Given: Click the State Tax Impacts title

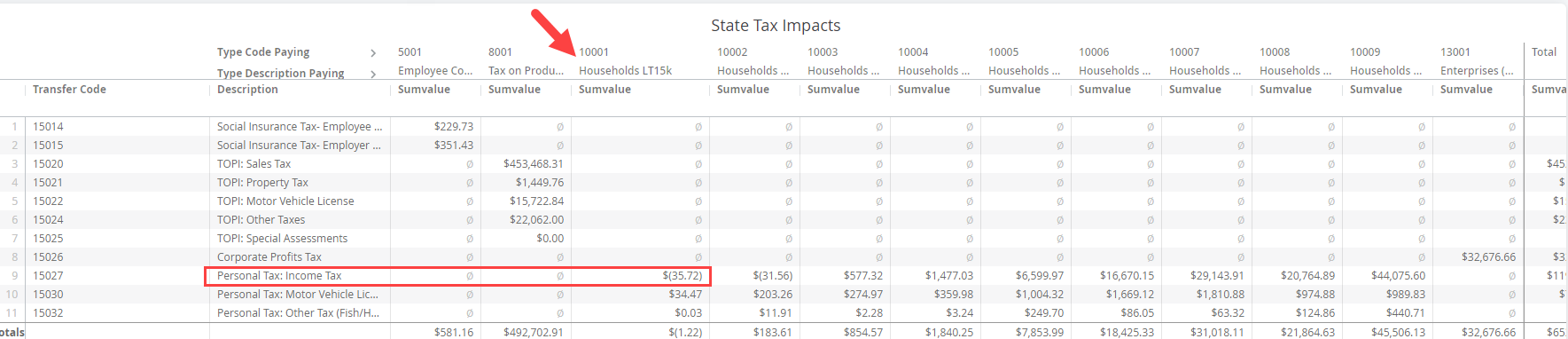Looking at the screenshot, I should point(776,26).
